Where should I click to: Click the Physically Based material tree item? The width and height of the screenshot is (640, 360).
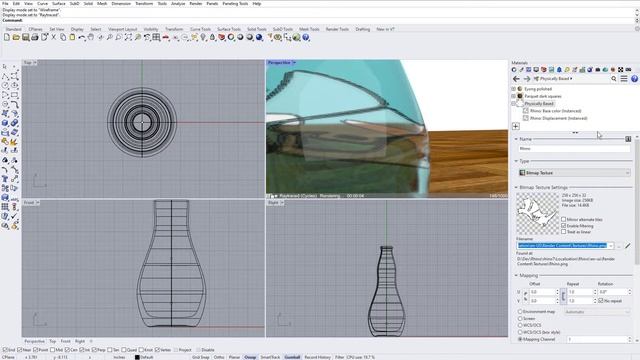pyautogui.click(x=539, y=104)
